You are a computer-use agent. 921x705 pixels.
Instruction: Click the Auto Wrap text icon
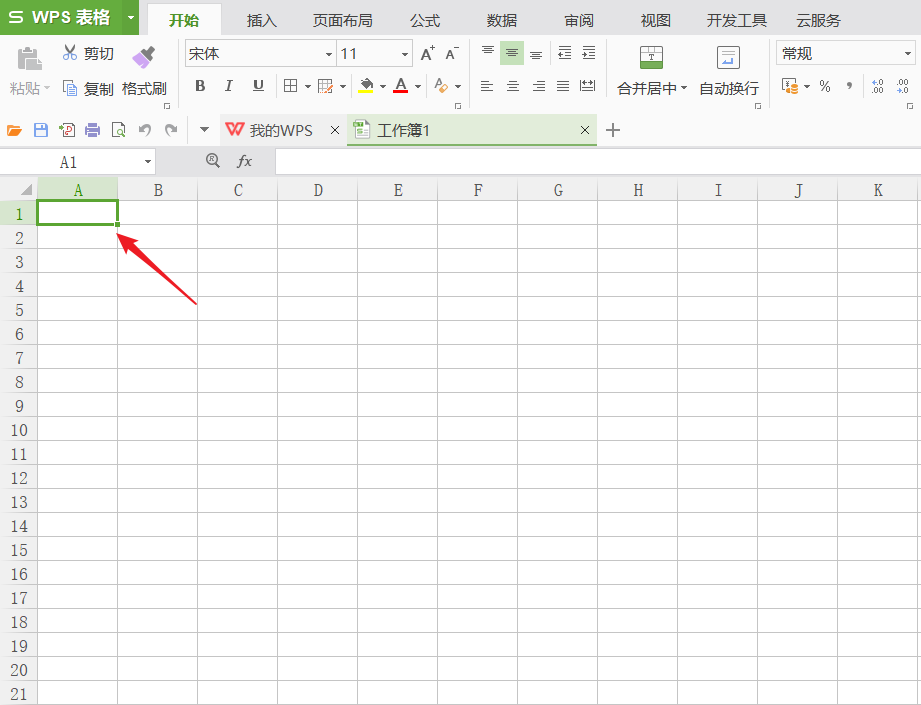(x=728, y=57)
